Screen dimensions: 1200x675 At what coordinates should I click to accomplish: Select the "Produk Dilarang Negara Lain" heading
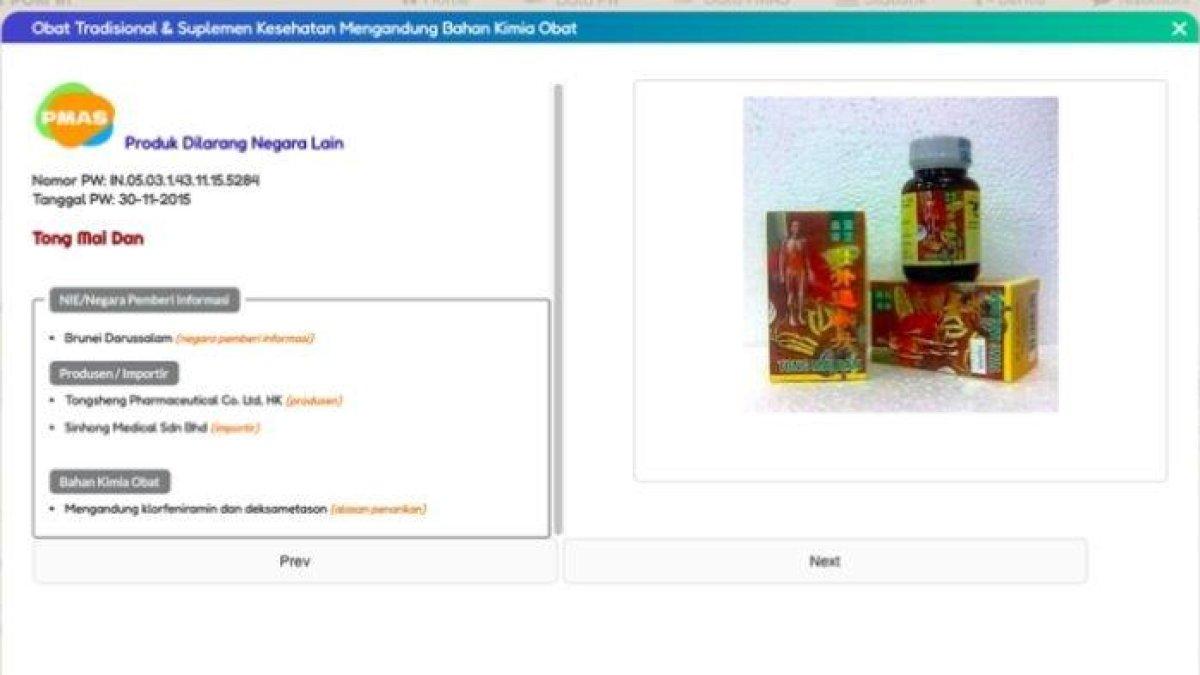(234, 143)
